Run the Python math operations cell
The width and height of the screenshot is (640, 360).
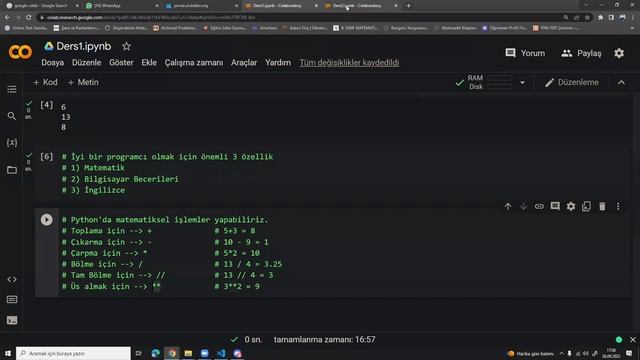click(x=47, y=220)
